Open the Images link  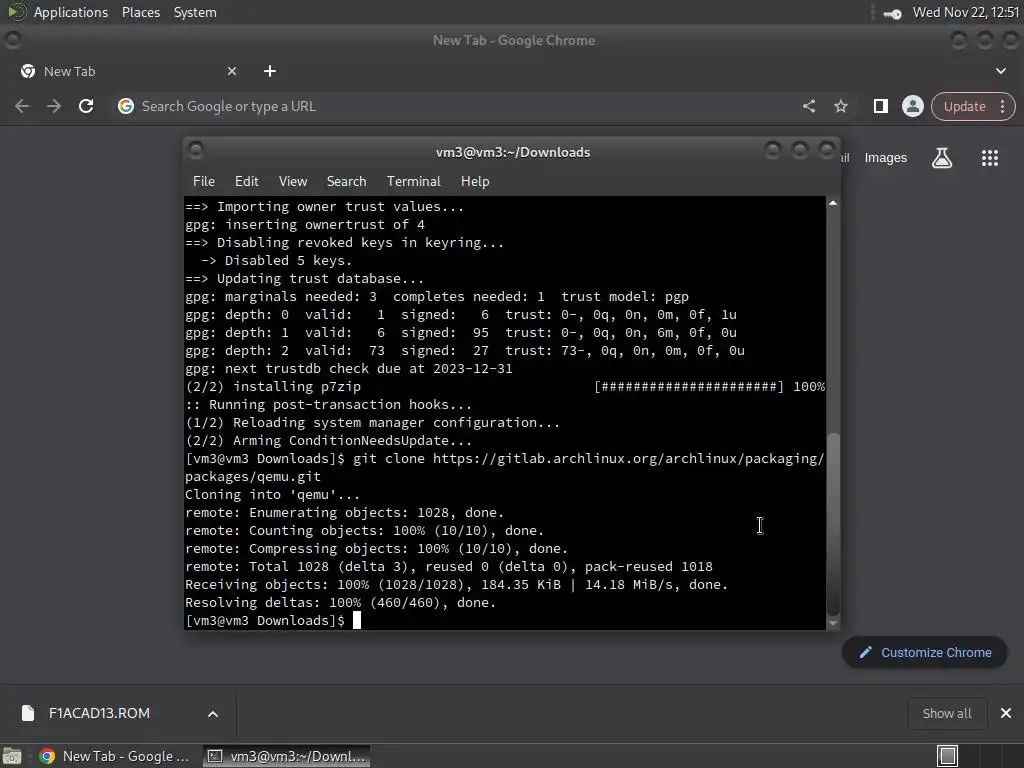coord(886,158)
